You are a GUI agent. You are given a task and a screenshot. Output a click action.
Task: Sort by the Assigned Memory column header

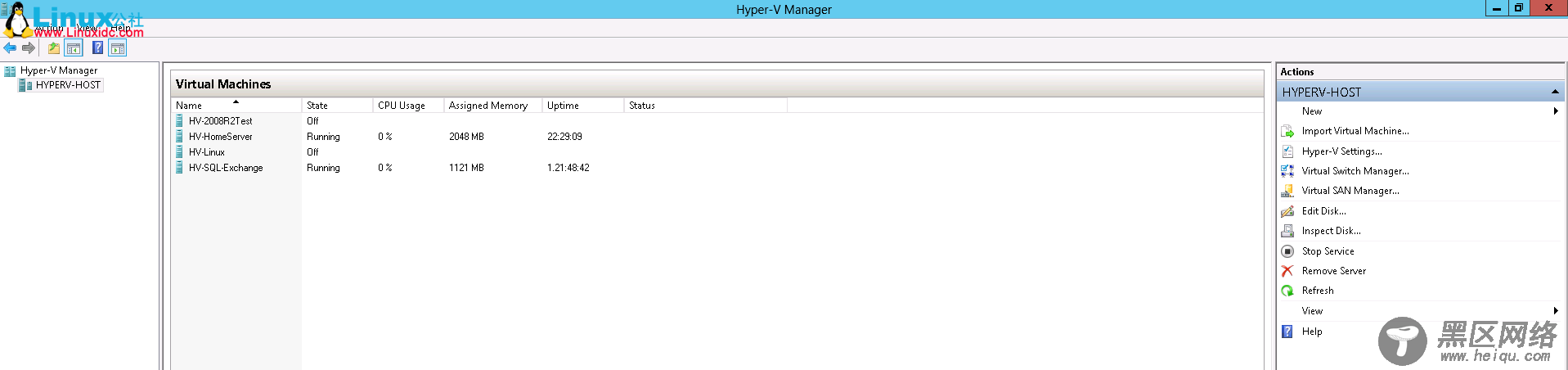(493, 106)
